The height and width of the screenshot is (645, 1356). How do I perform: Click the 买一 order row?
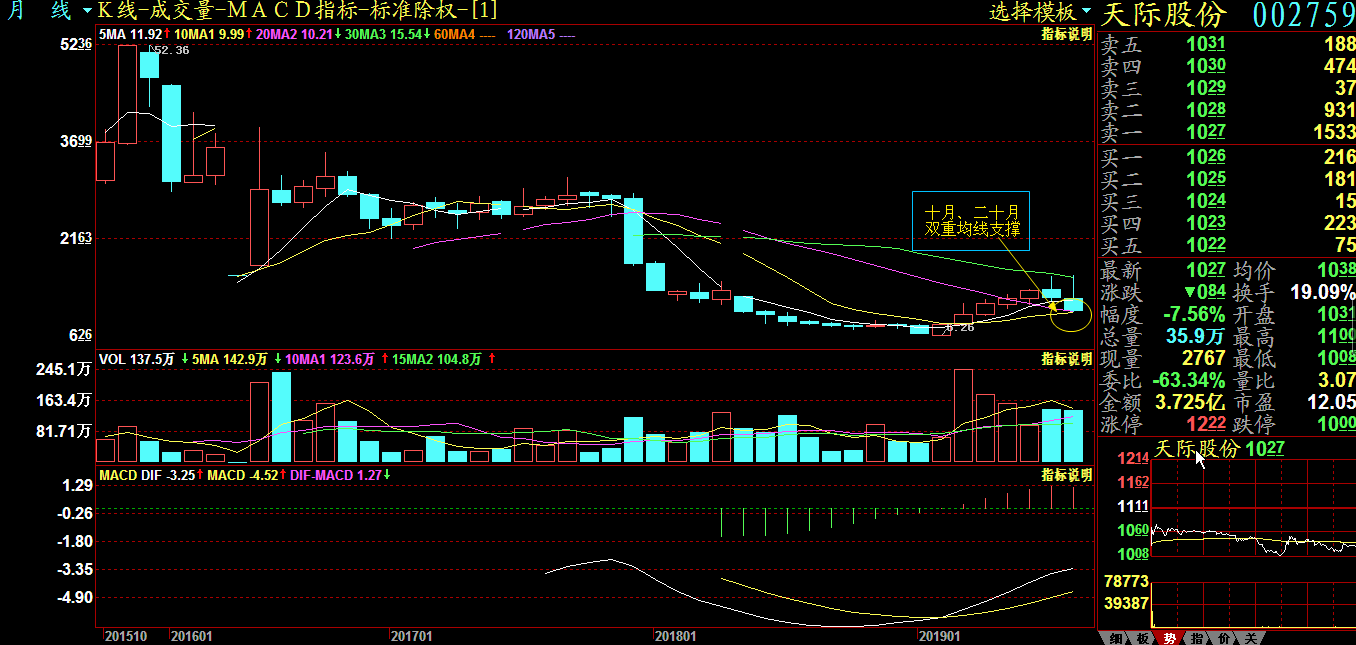(1228, 157)
